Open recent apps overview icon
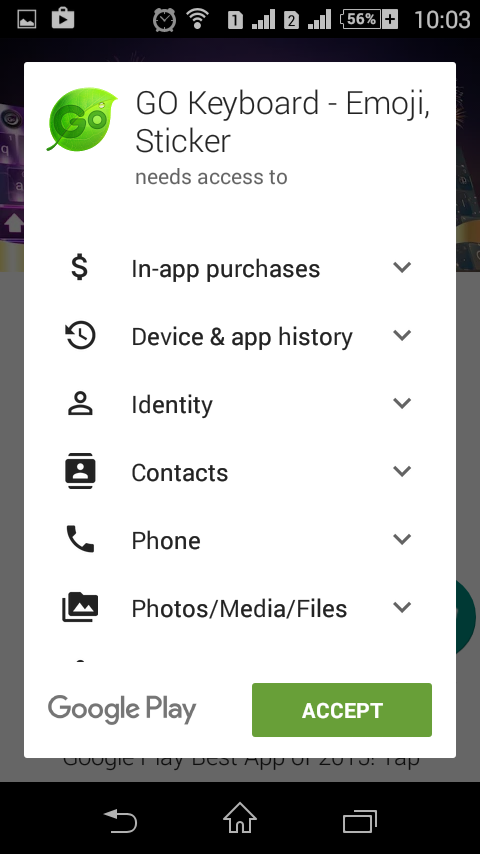 click(x=360, y=821)
